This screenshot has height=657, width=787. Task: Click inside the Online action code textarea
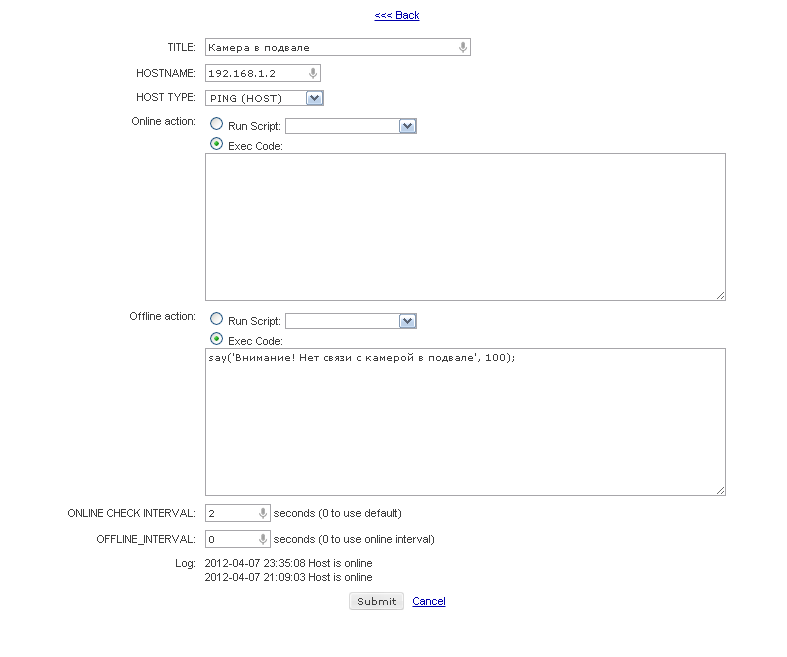465,227
